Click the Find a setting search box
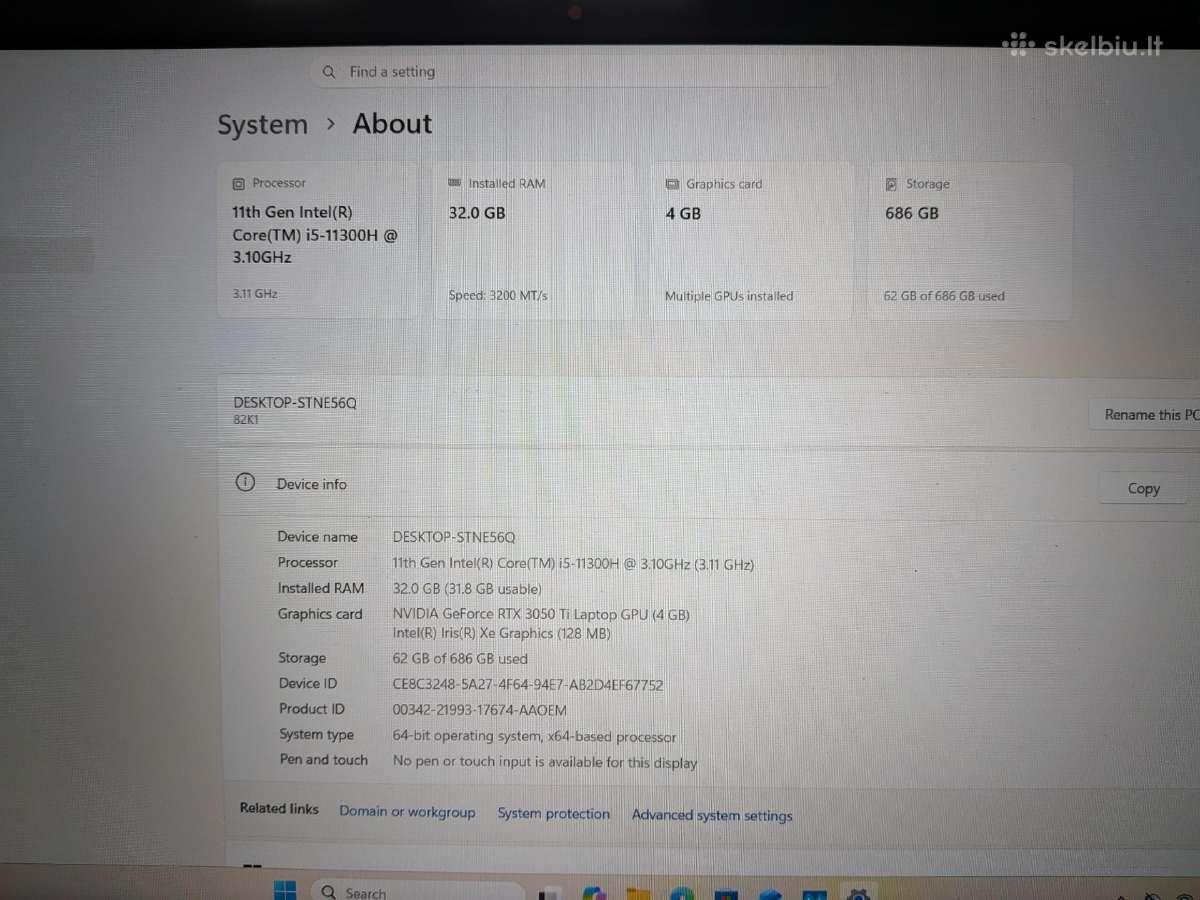The image size is (1200, 900). (572, 72)
